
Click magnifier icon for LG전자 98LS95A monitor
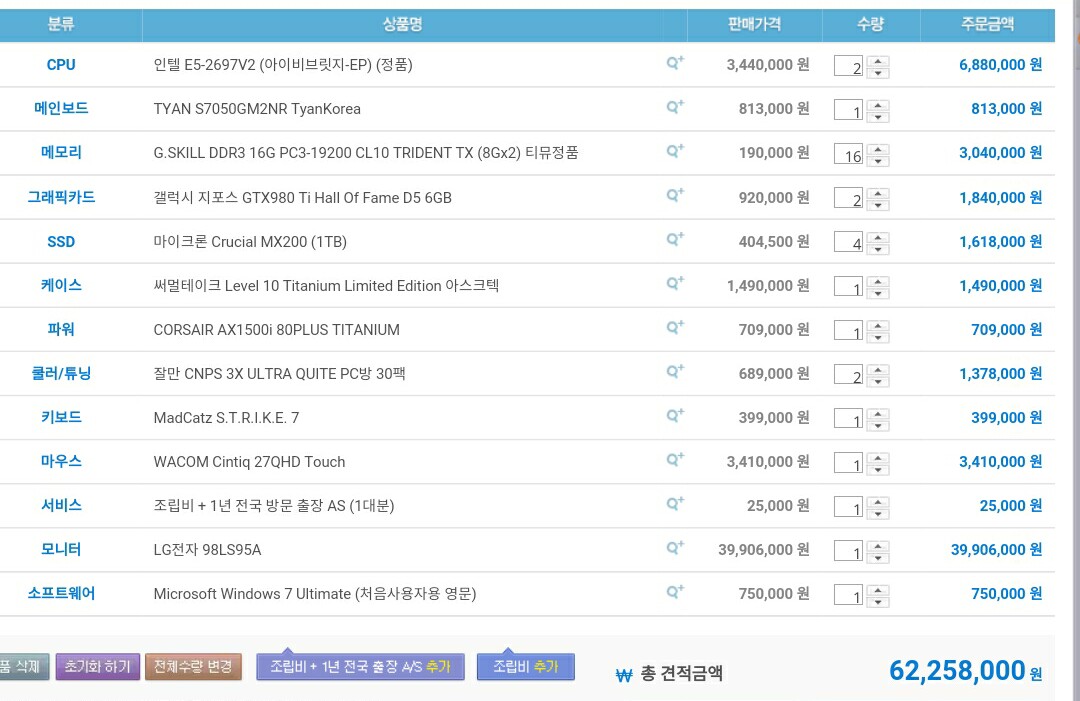point(675,548)
